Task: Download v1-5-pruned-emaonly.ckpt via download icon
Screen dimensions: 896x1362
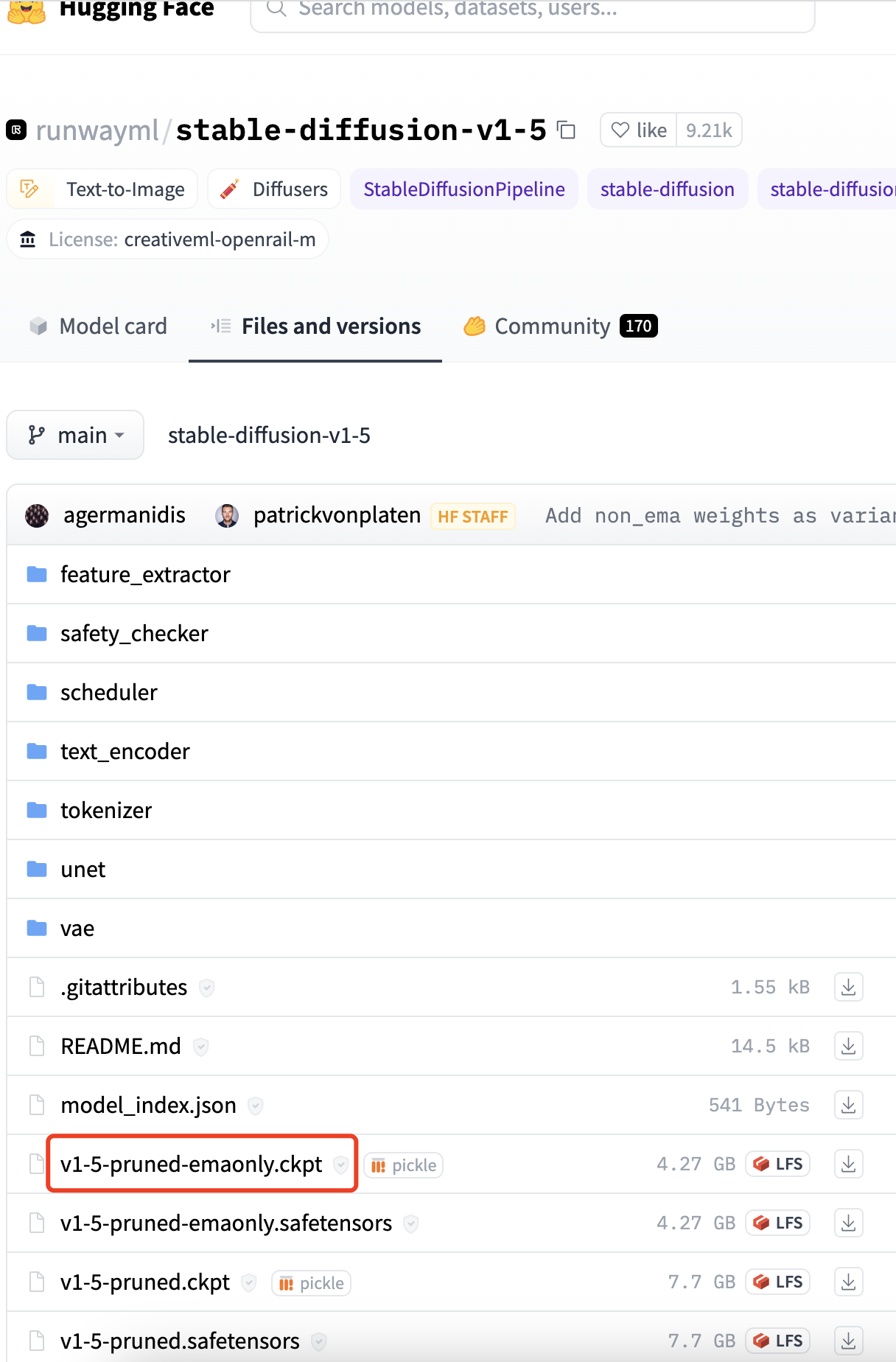Action: [x=848, y=1164]
